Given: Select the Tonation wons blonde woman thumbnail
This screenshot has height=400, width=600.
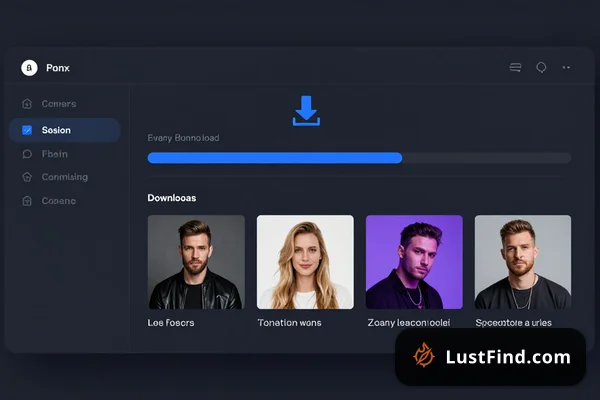Looking at the screenshot, I should [x=305, y=262].
